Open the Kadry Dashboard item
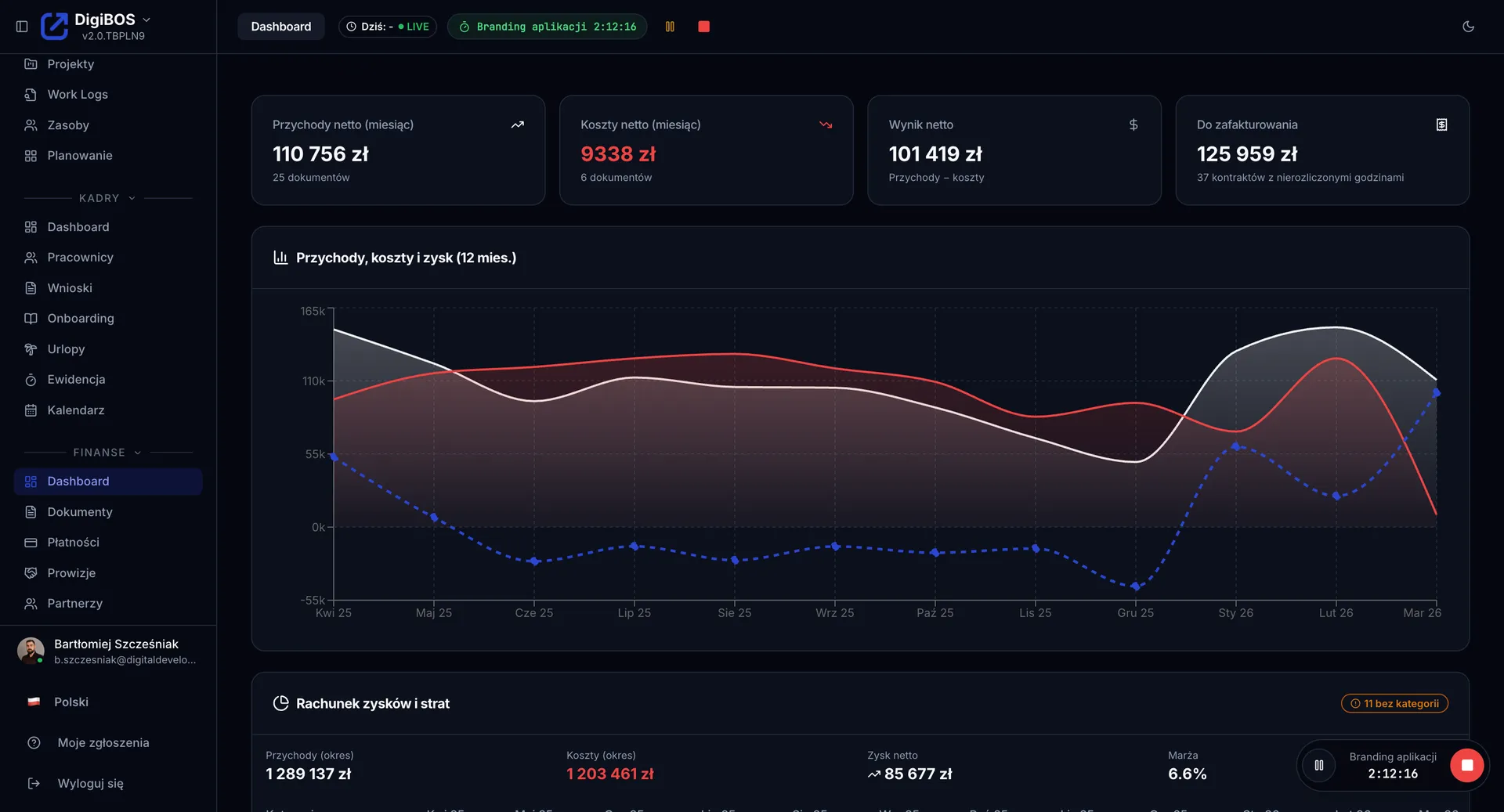Viewport: 1504px width, 812px height. click(108, 227)
